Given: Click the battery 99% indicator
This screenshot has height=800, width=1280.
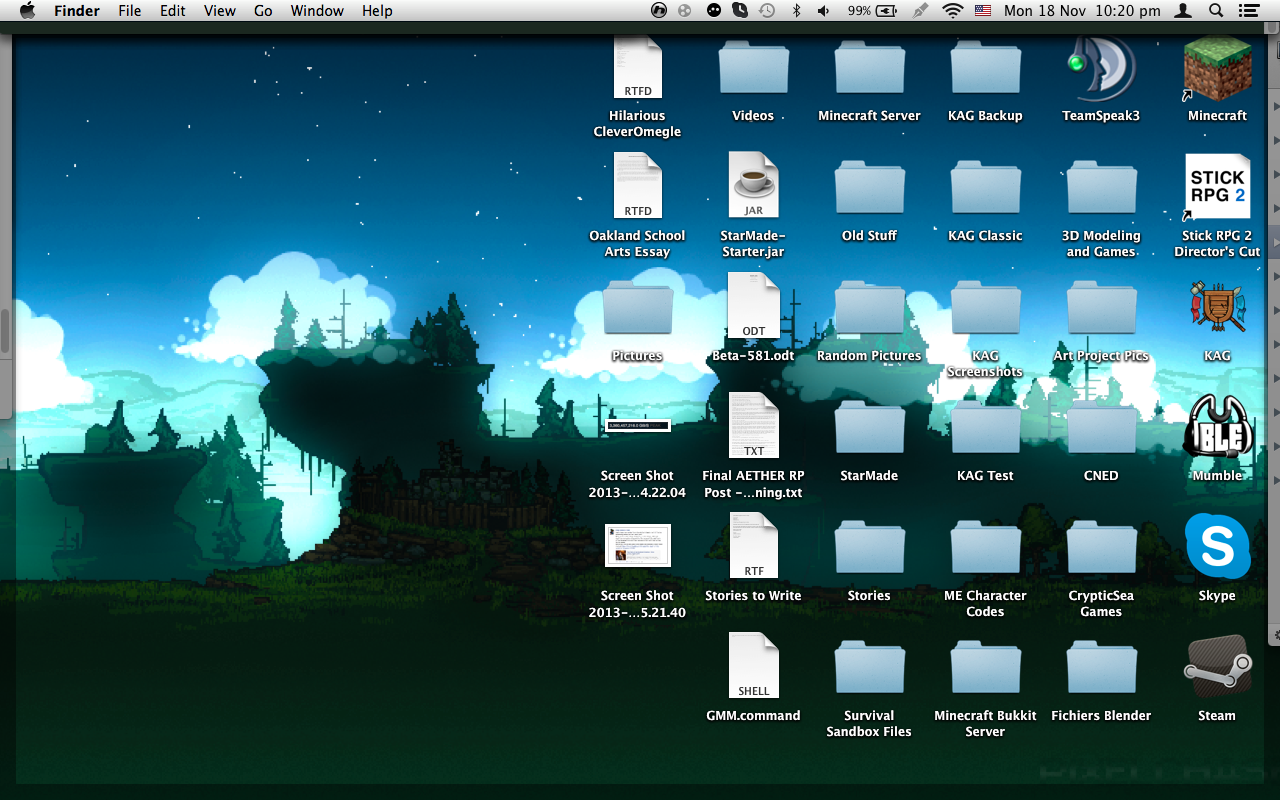Looking at the screenshot, I should click(872, 11).
